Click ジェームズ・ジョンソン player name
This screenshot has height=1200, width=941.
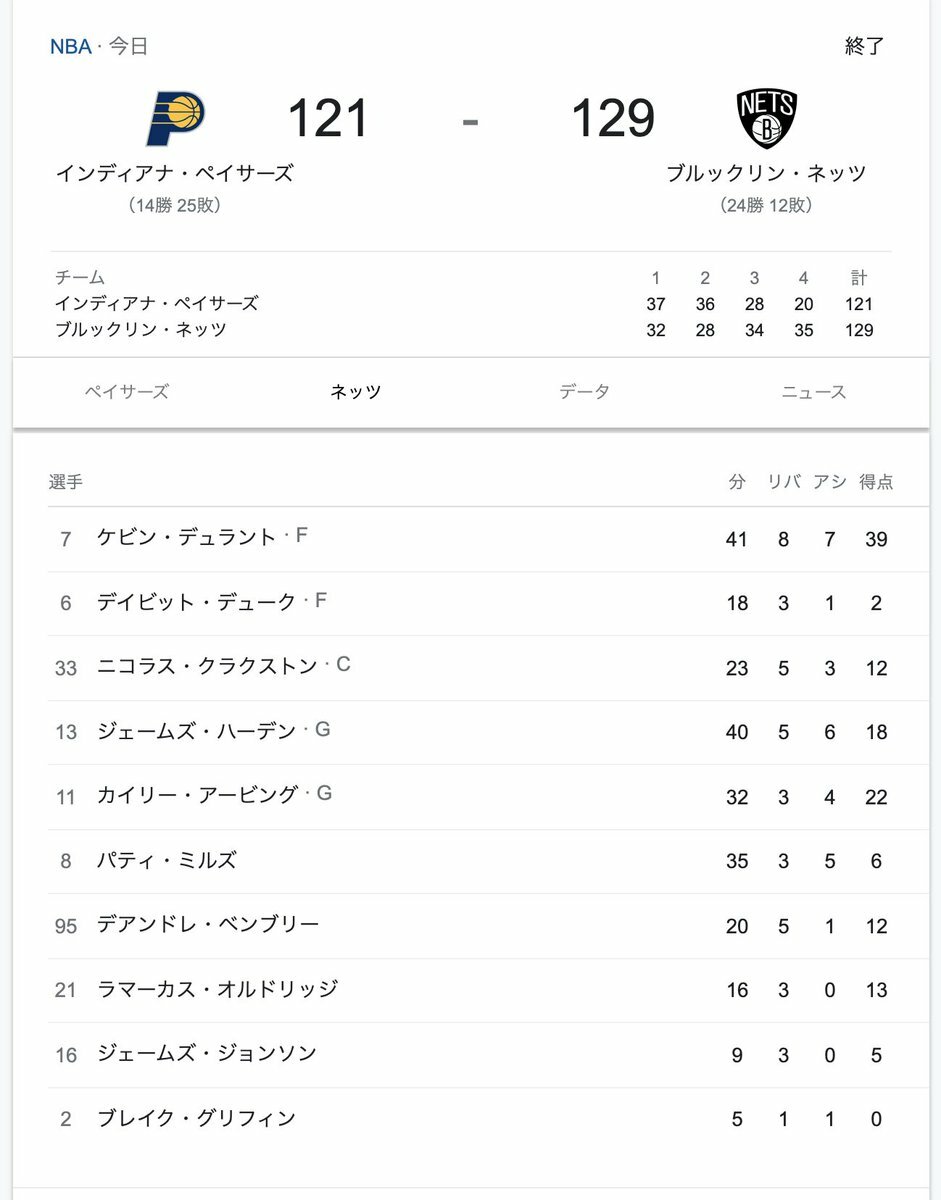206,1054
